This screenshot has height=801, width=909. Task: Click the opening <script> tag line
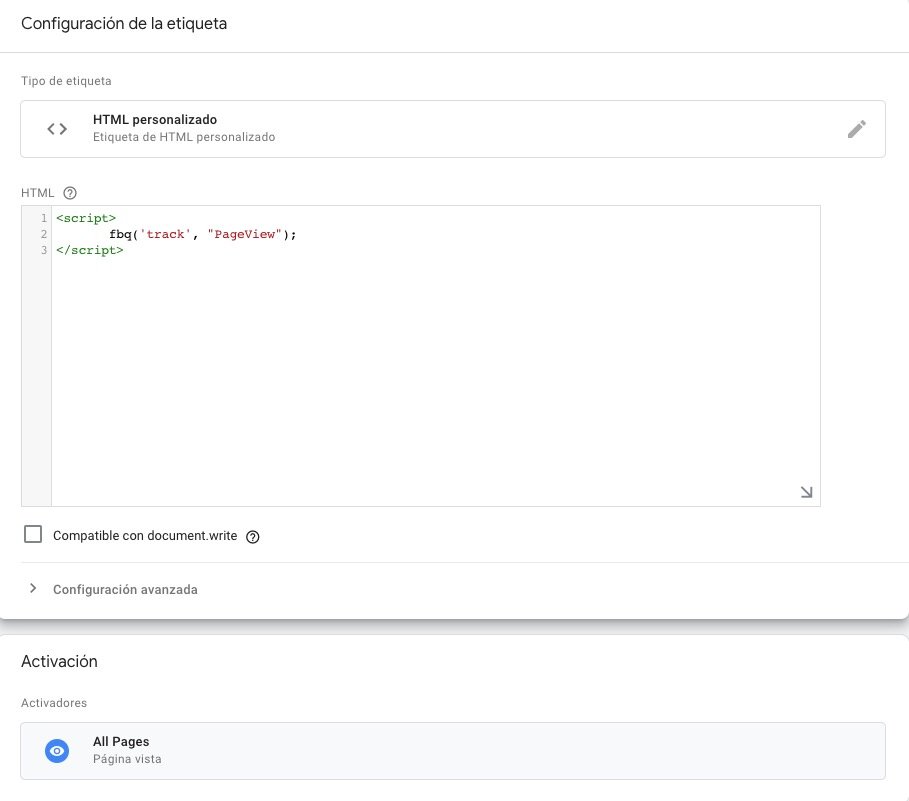86,219
